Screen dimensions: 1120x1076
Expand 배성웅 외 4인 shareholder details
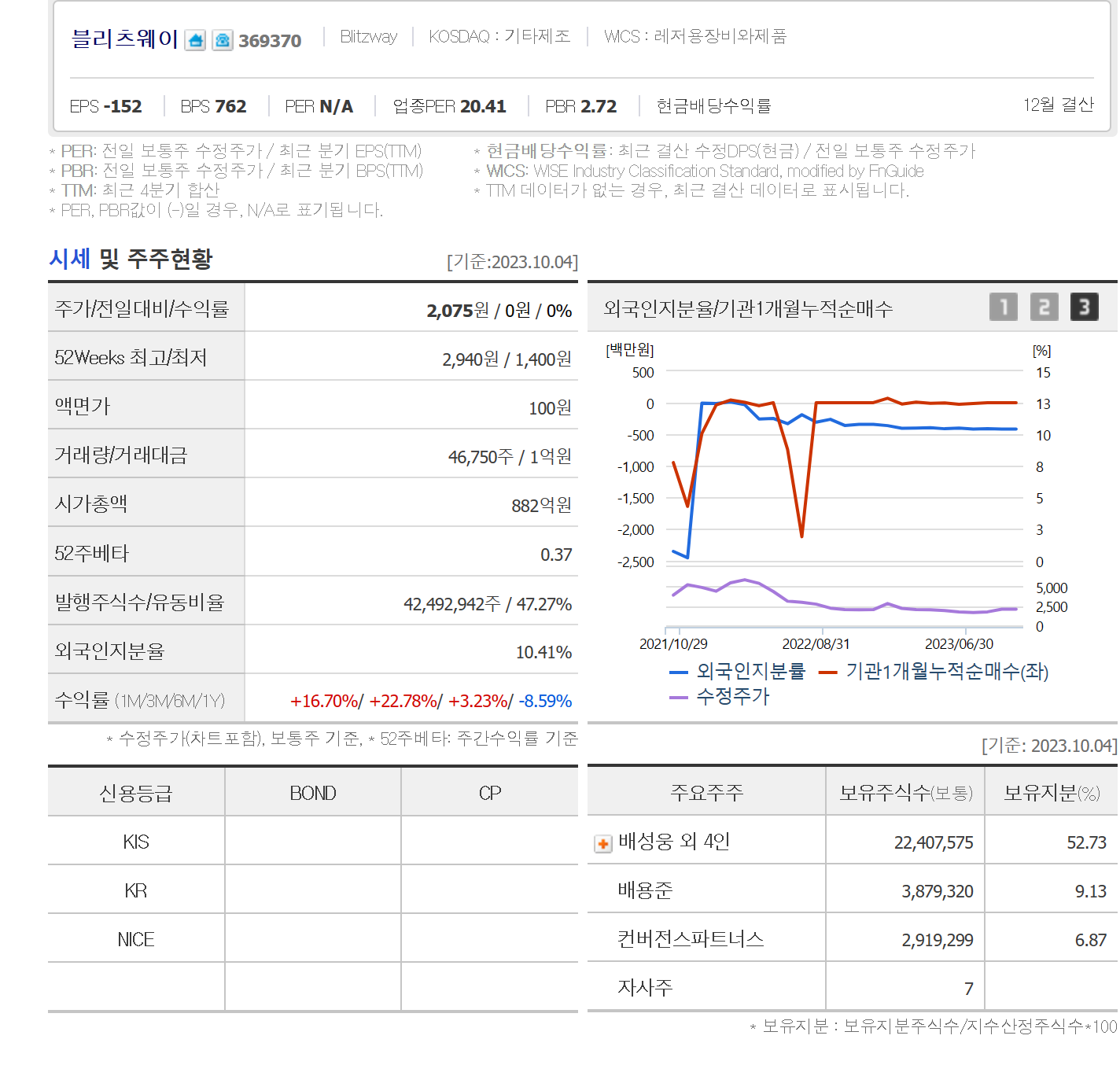click(x=602, y=844)
